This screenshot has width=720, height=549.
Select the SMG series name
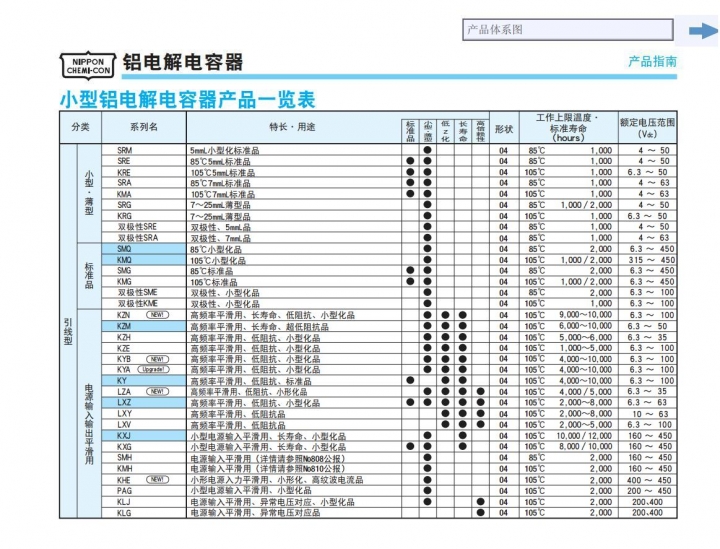124,271
